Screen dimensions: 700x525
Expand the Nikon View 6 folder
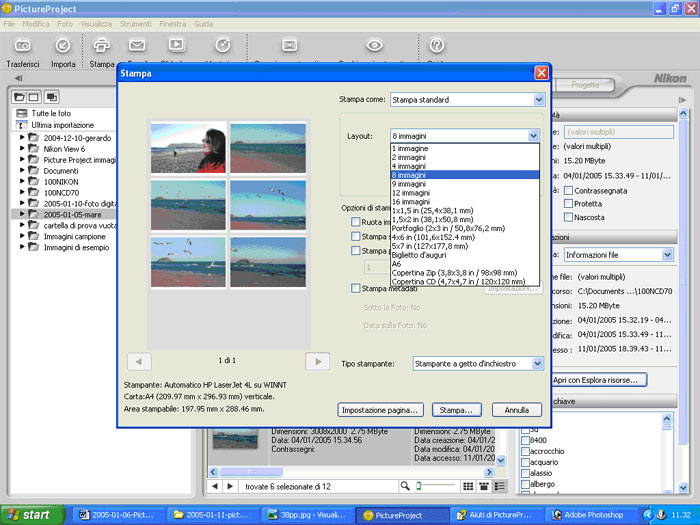pos(22,149)
